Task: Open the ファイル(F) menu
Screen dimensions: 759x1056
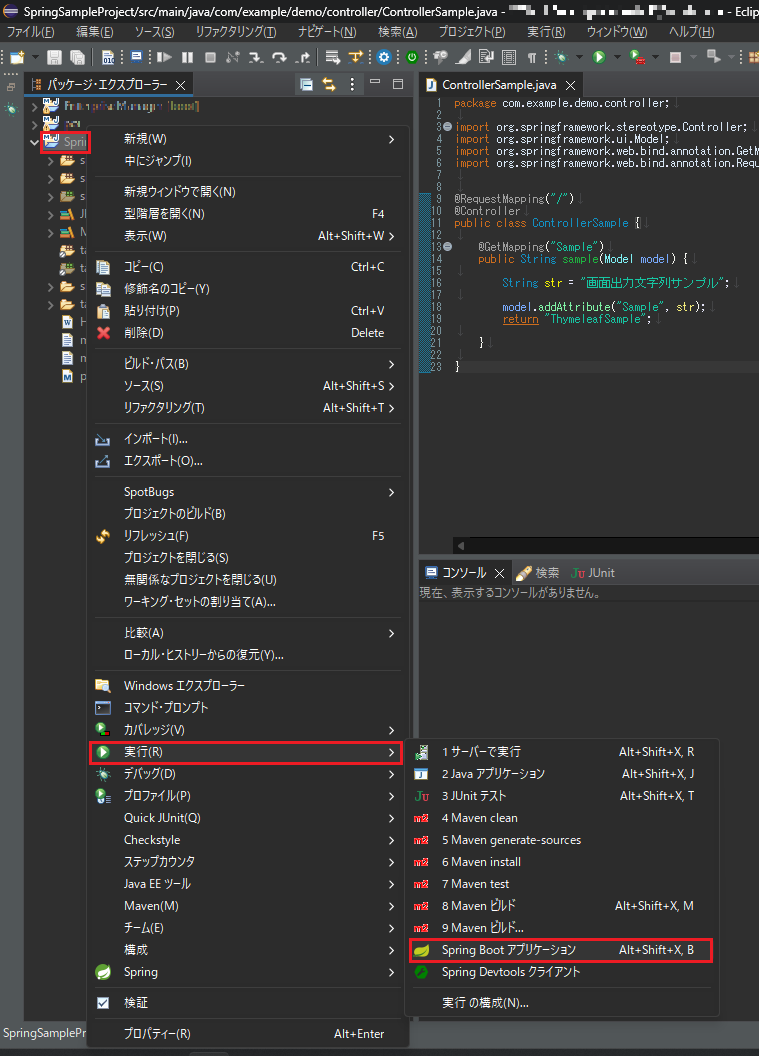Action: click(x=30, y=32)
